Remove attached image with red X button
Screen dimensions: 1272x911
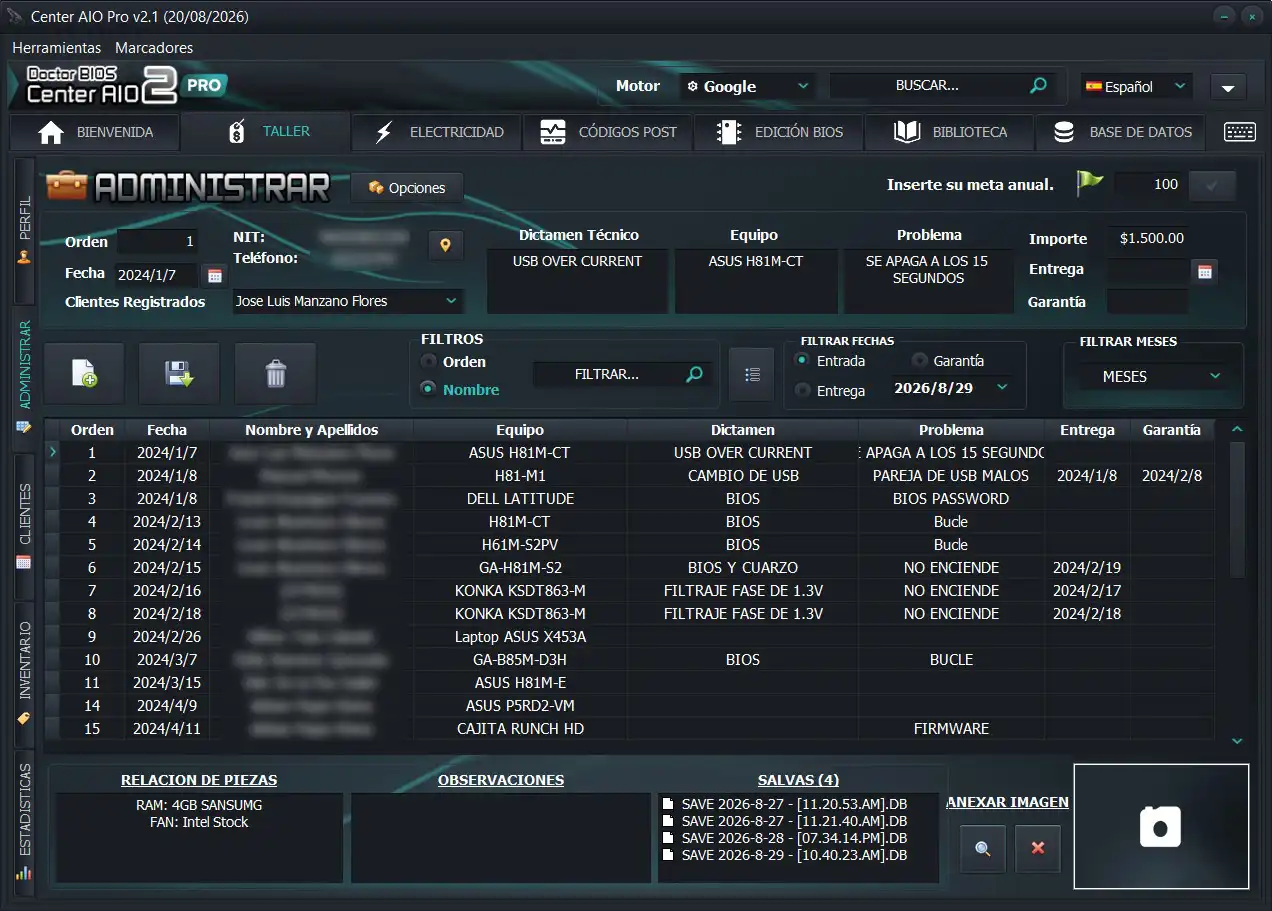[1037, 848]
